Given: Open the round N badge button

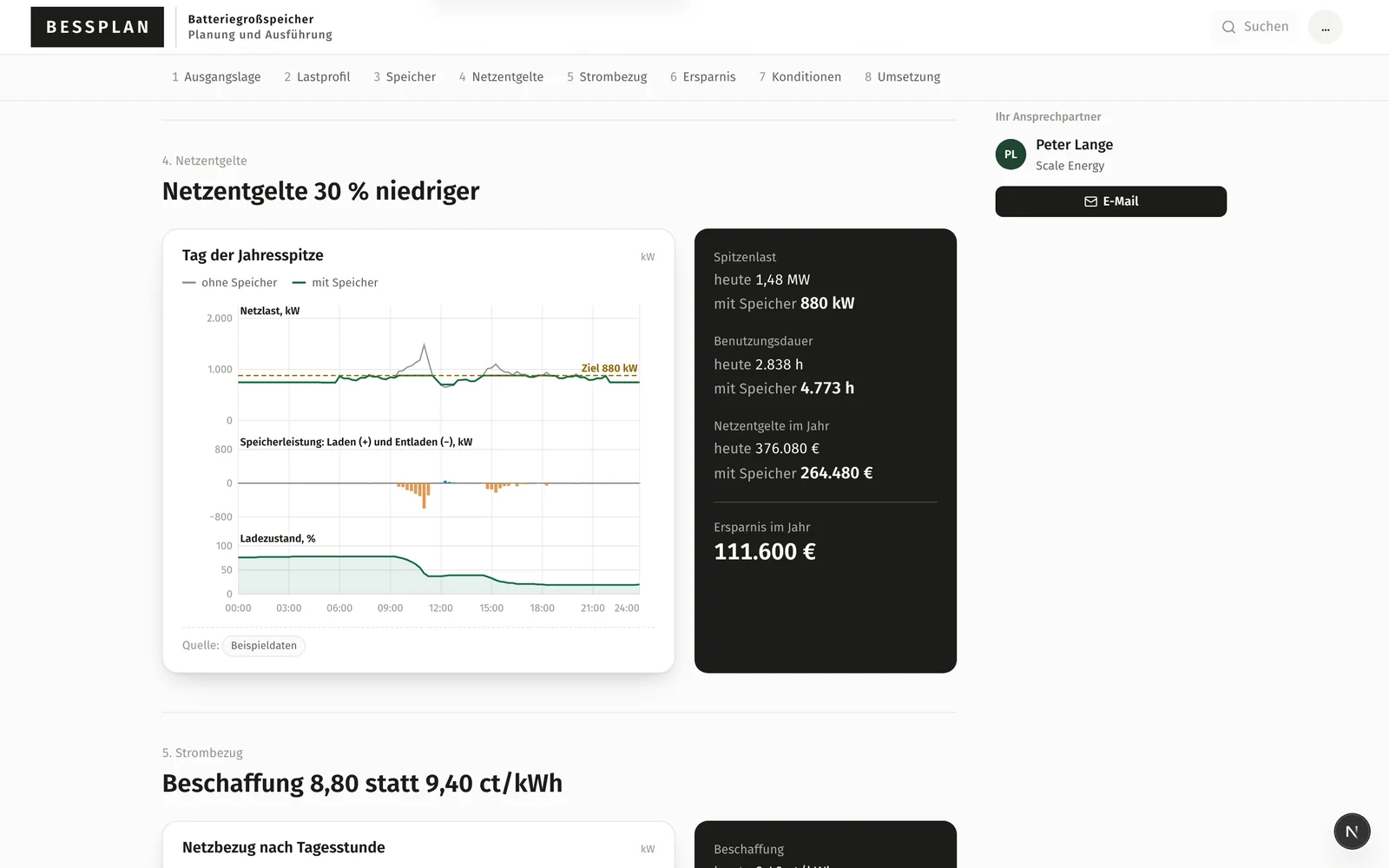Looking at the screenshot, I should [x=1352, y=832].
